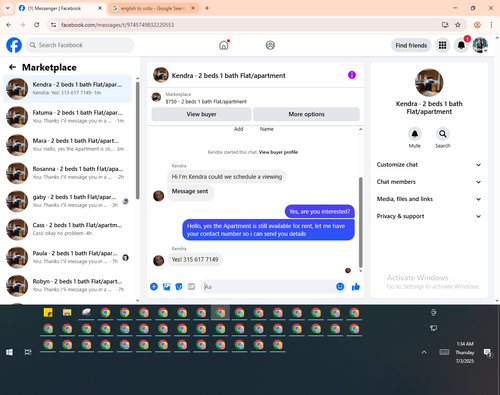Open the account profile picture menu
500x395 pixels.
click(480, 45)
